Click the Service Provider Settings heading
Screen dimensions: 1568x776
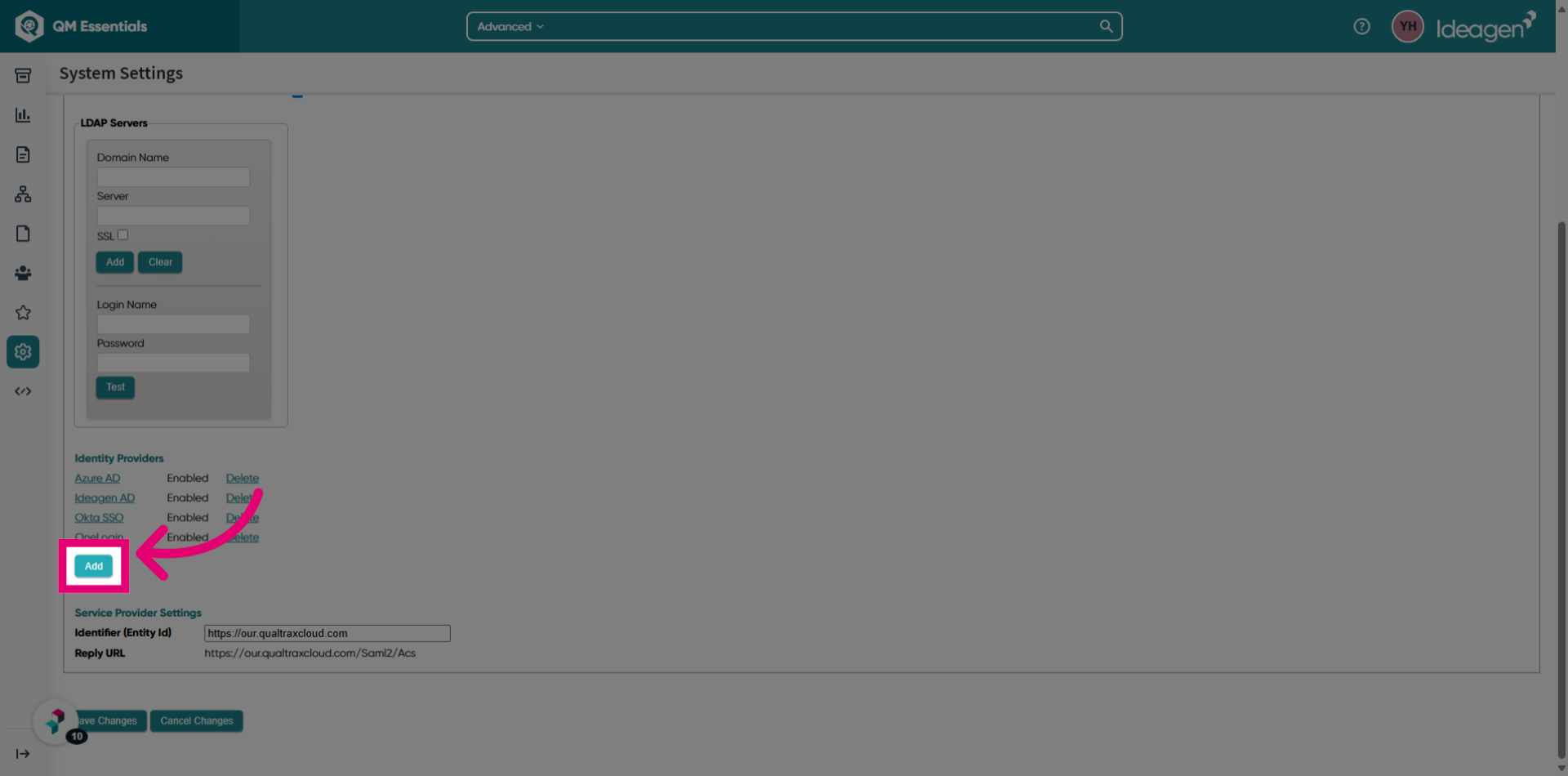(x=138, y=613)
